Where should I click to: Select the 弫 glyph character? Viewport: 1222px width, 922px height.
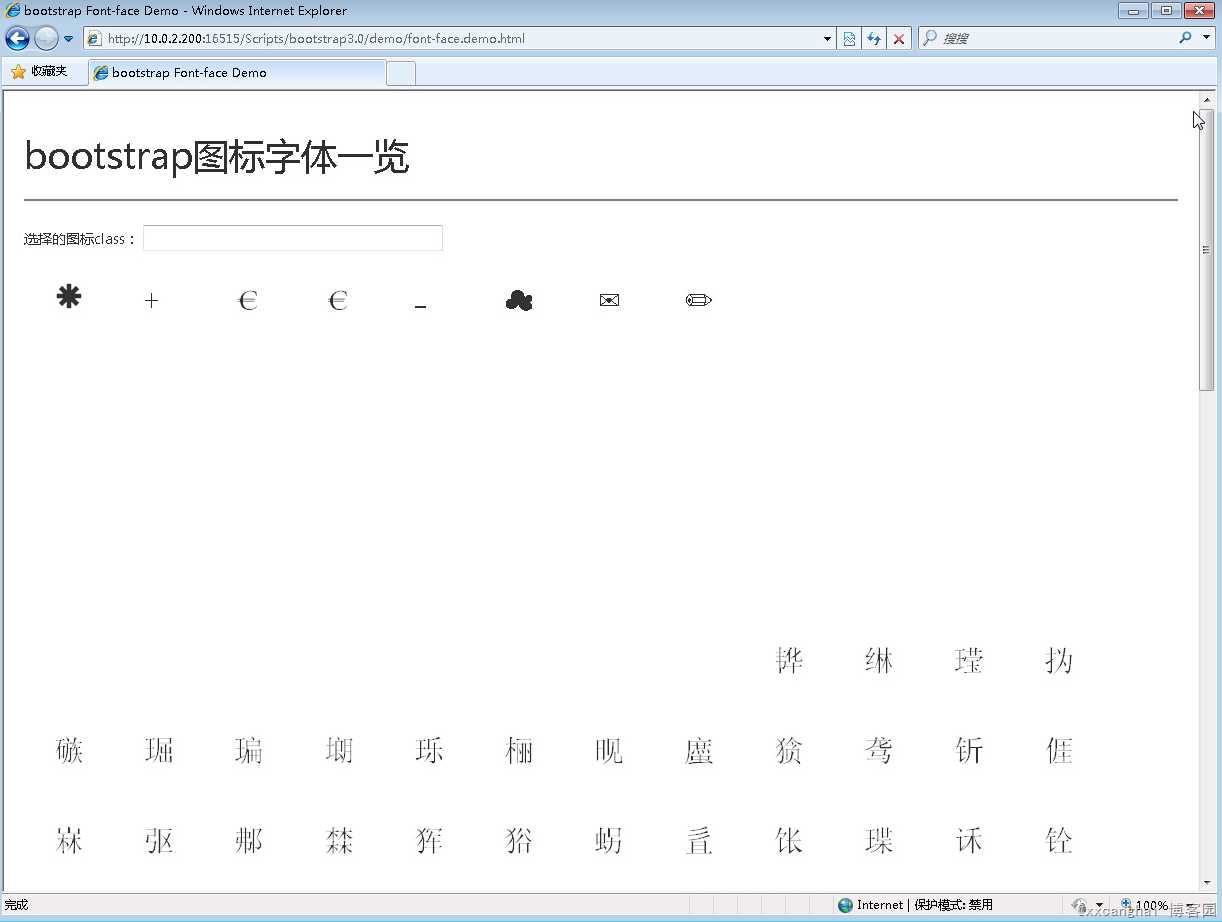(x=159, y=841)
